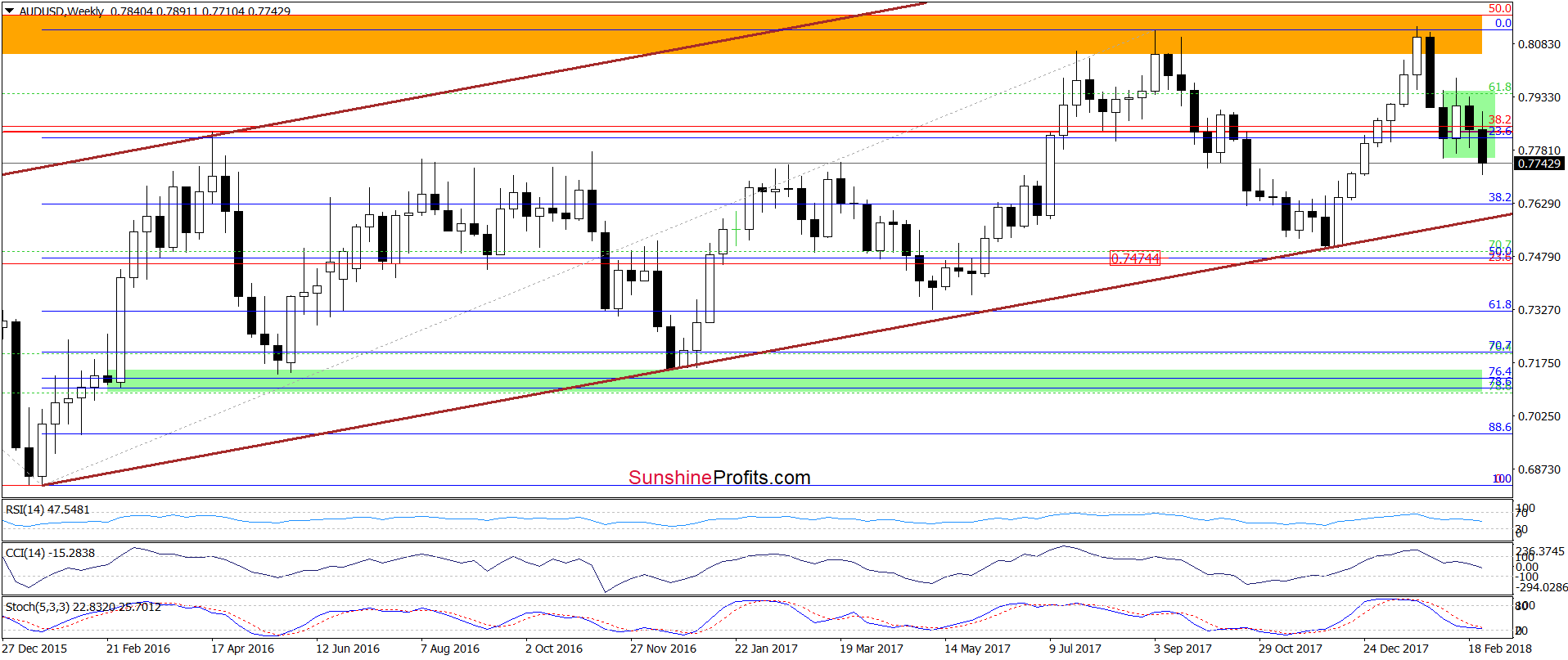Image resolution: width=1568 pixels, height=660 pixels.
Task: Select the blue 76.4 Fibonacci level label
Action: pyautogui.click(x=1499, y=371)
